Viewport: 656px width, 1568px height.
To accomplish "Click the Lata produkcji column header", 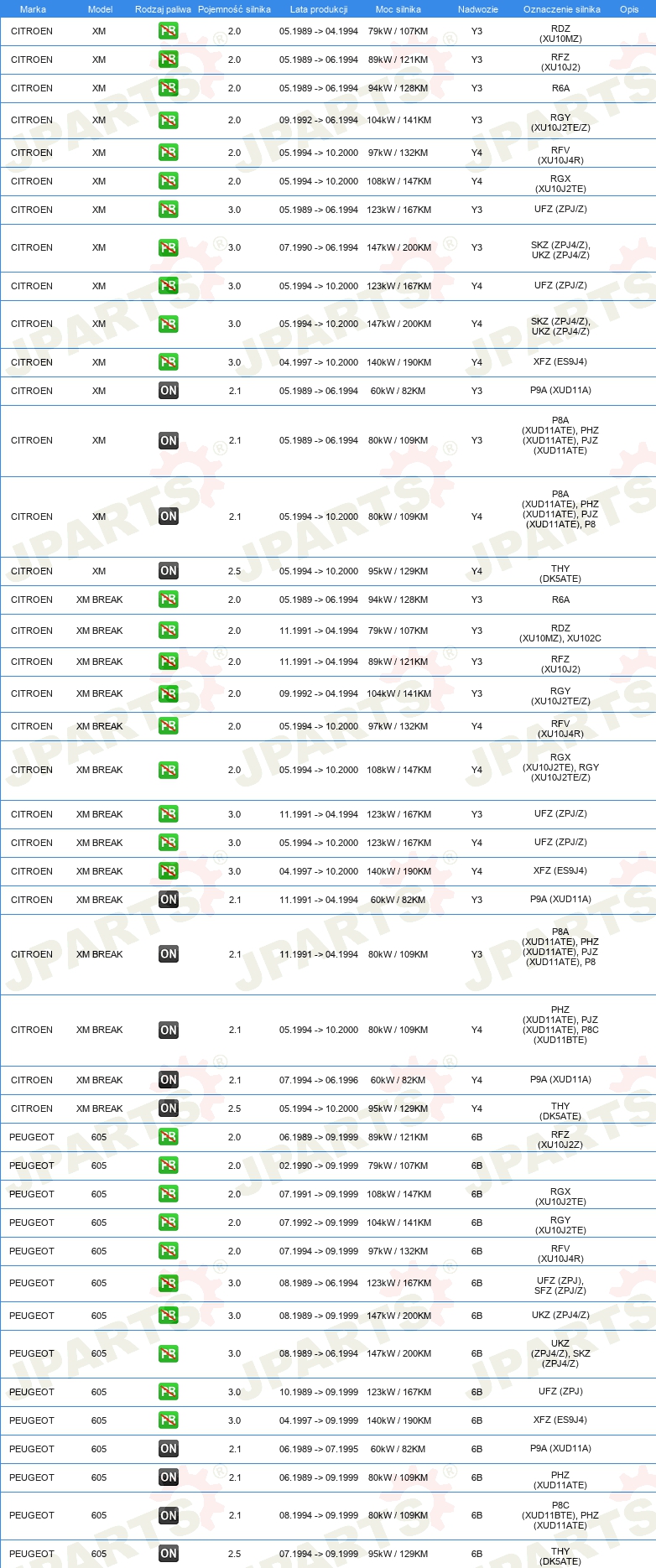I will click(319, 9).
